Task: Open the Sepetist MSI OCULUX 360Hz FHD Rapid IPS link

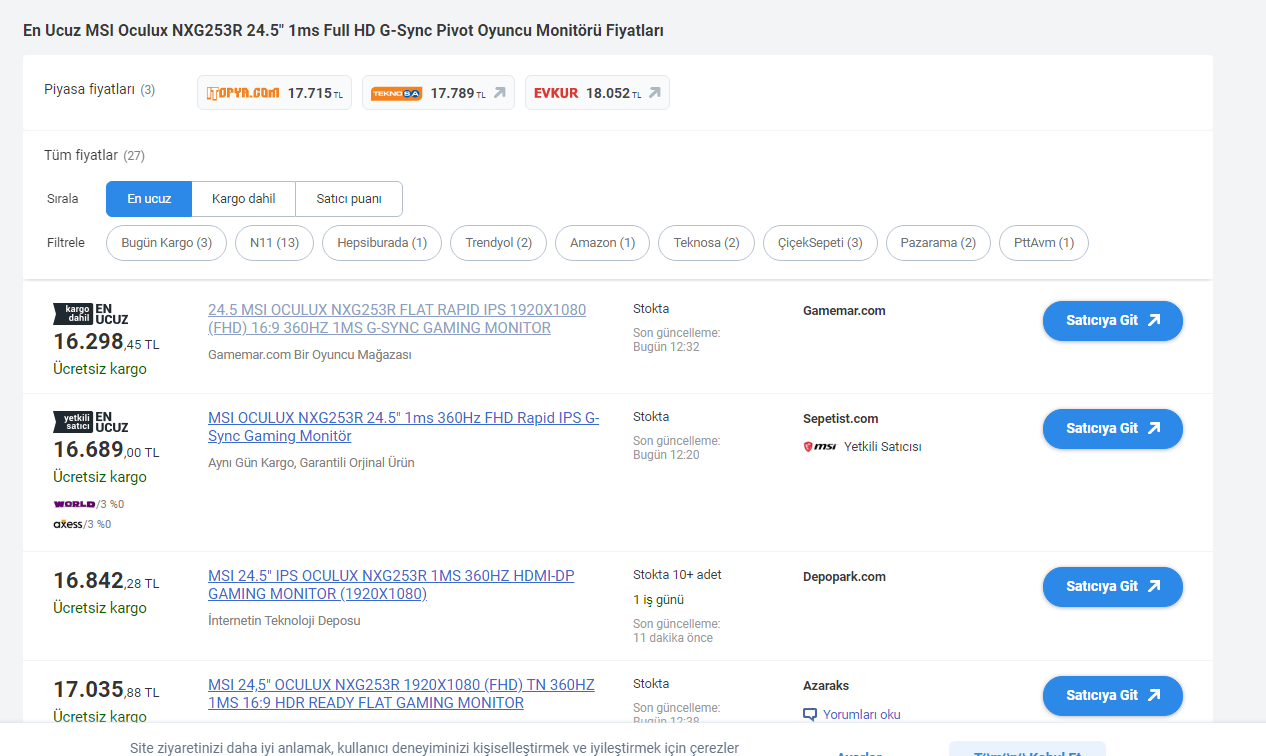Action: tap(404, 427)
